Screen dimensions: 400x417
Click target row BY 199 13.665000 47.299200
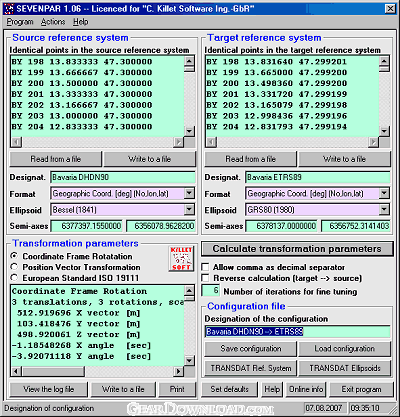[x=277, y=73]
